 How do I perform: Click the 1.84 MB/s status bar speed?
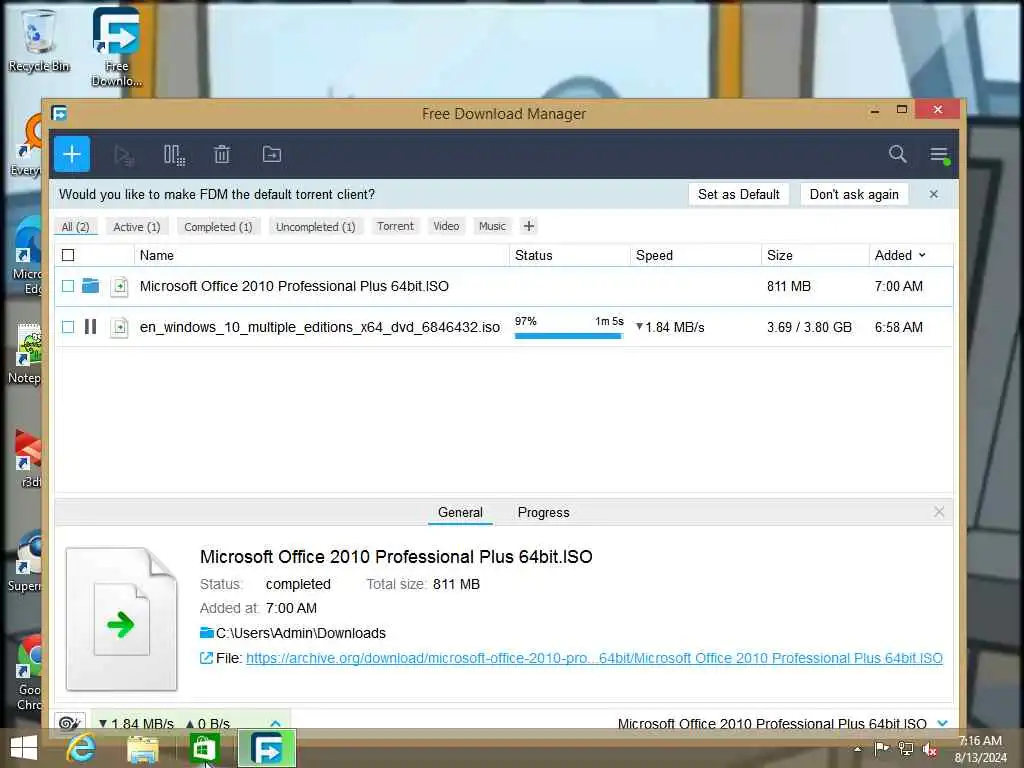[136, 724]
